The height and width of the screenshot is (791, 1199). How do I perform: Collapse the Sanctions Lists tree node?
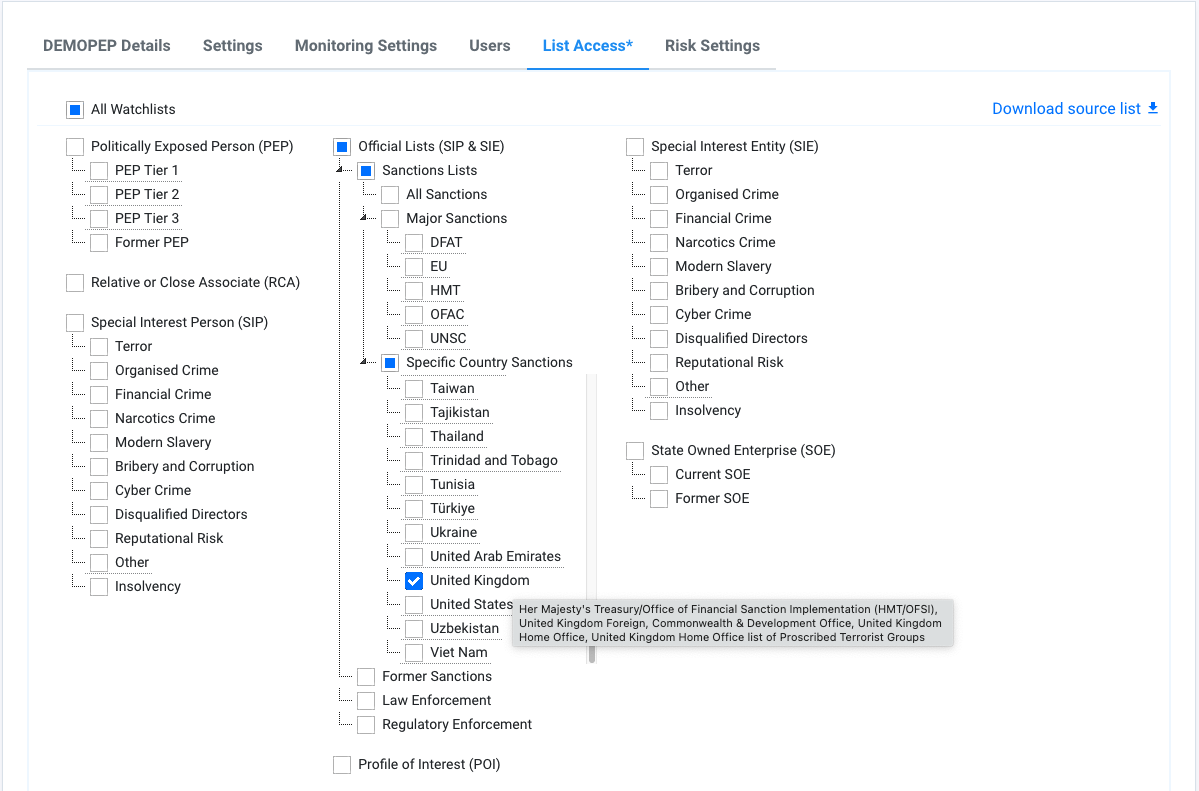click(x=342, y=170)
